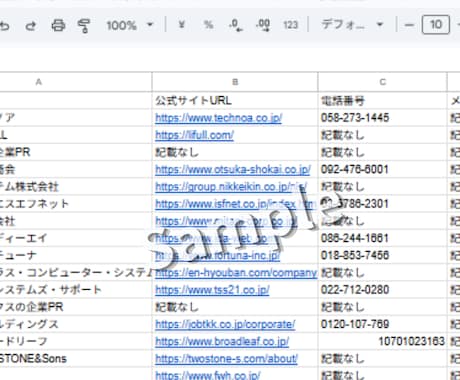Open the group.nikkeikin.co.jp link

coord(231,187)
